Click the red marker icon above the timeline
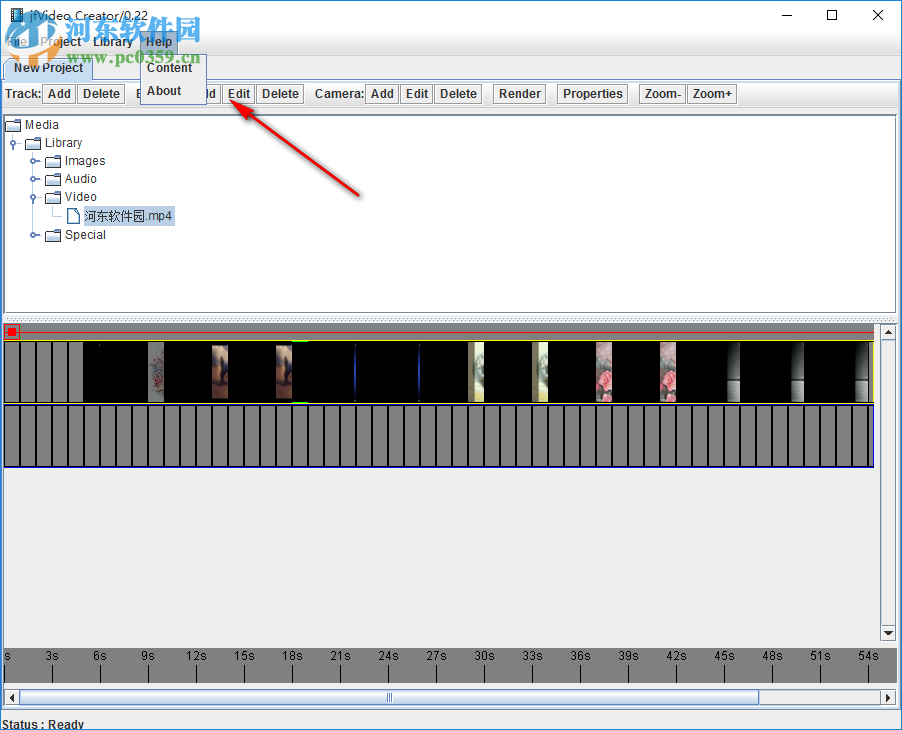Image resolution: width=902 pixels, height=730 pixels. coord(12,331)
